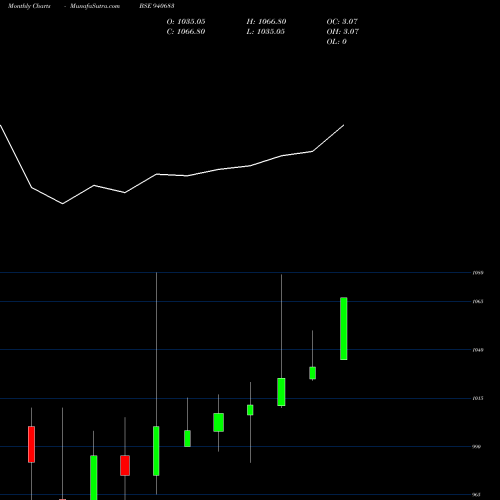Select the low value "L: 1035.05"
500x500 pixels.
[x=266, y=32]
